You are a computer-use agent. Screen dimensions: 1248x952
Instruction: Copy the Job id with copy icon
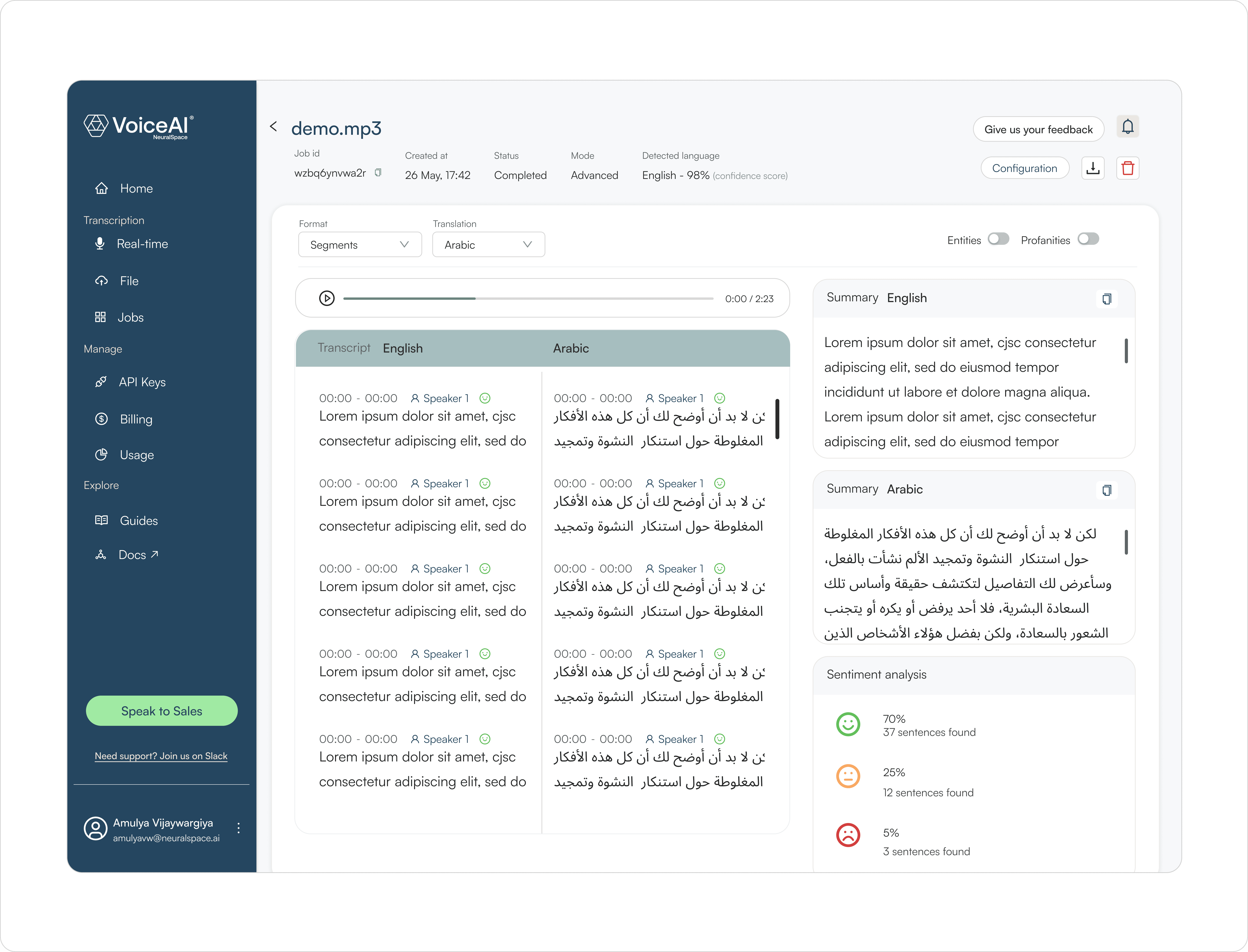(x=378, y=173)
